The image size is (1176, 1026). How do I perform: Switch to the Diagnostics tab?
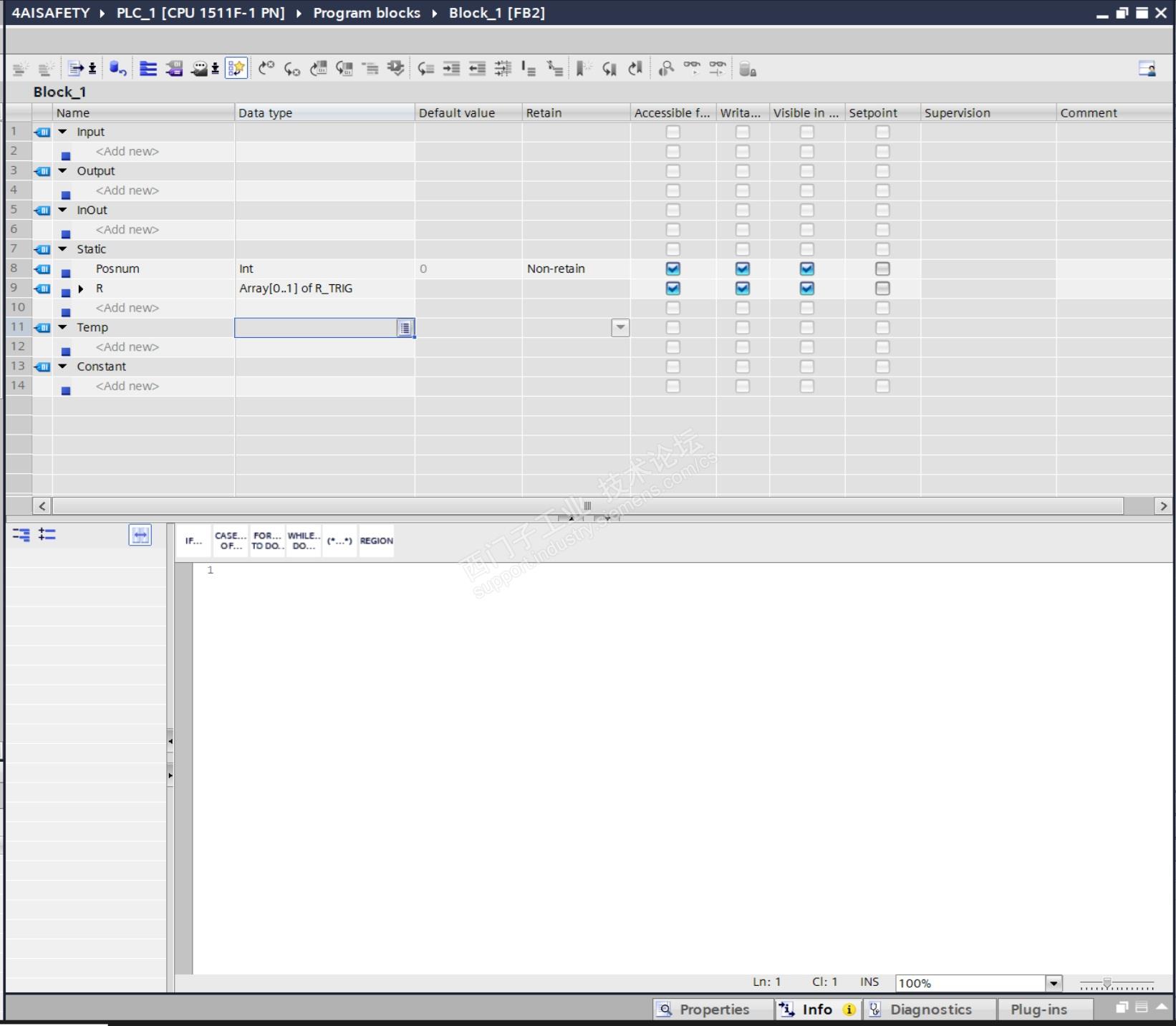[x=930, y=1010]
